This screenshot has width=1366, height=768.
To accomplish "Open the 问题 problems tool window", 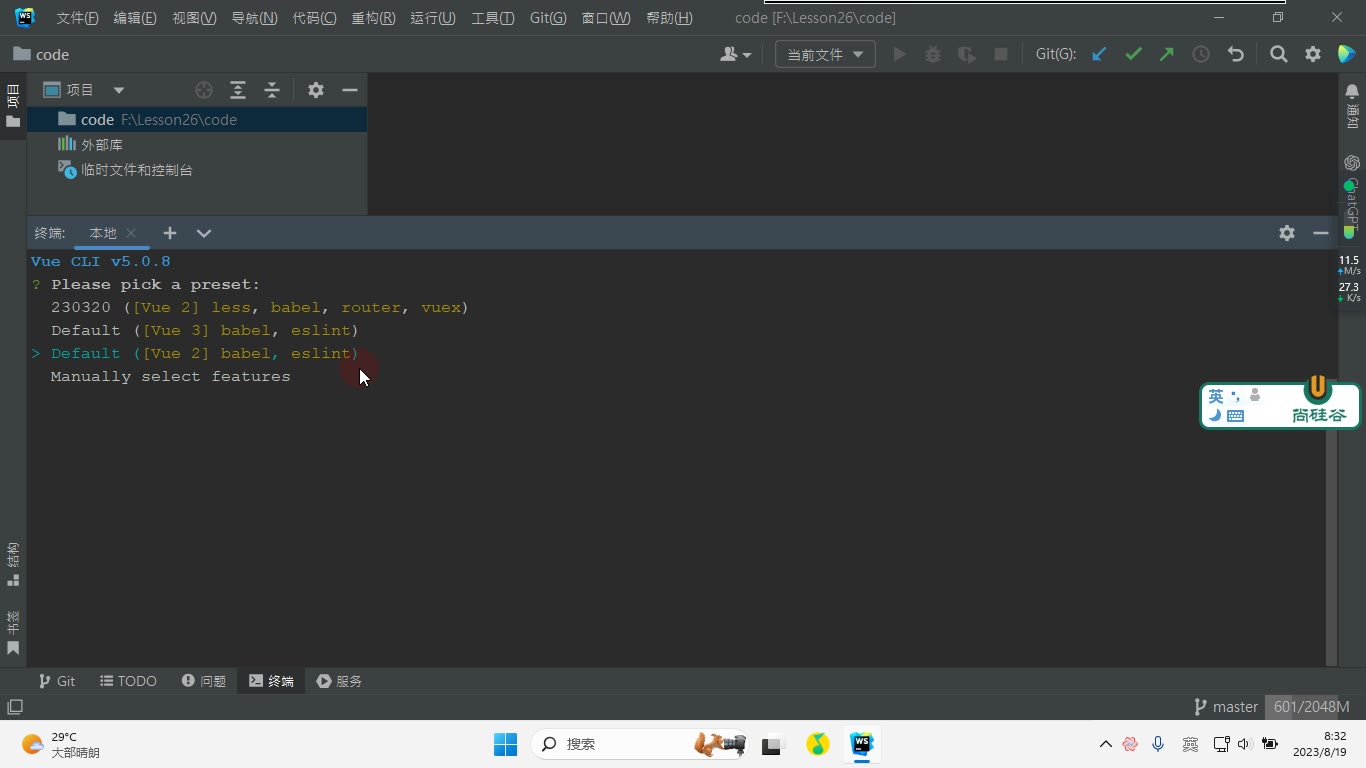I will click(204, 681).
